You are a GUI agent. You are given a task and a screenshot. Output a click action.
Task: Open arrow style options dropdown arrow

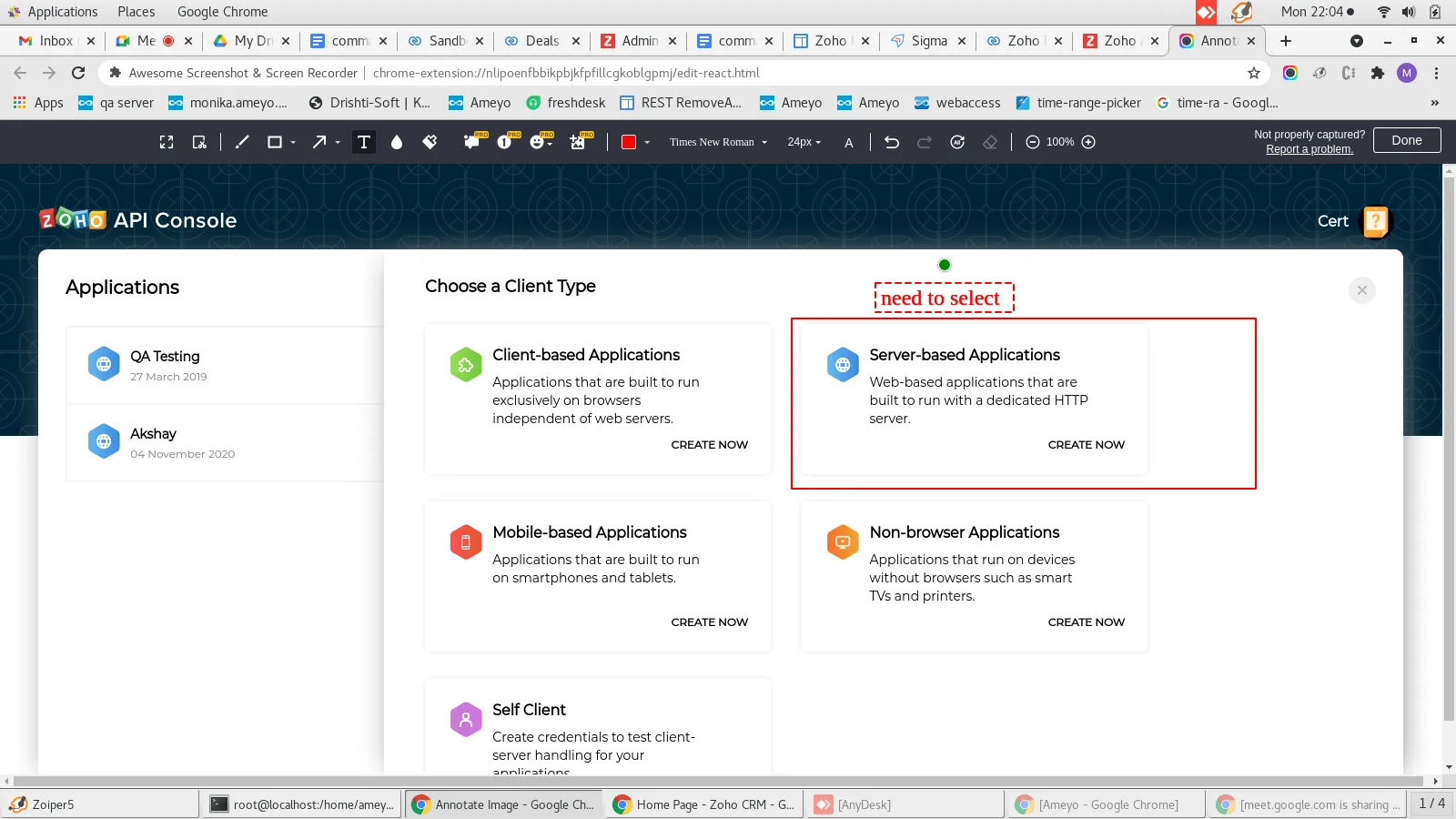pos(338,143)
